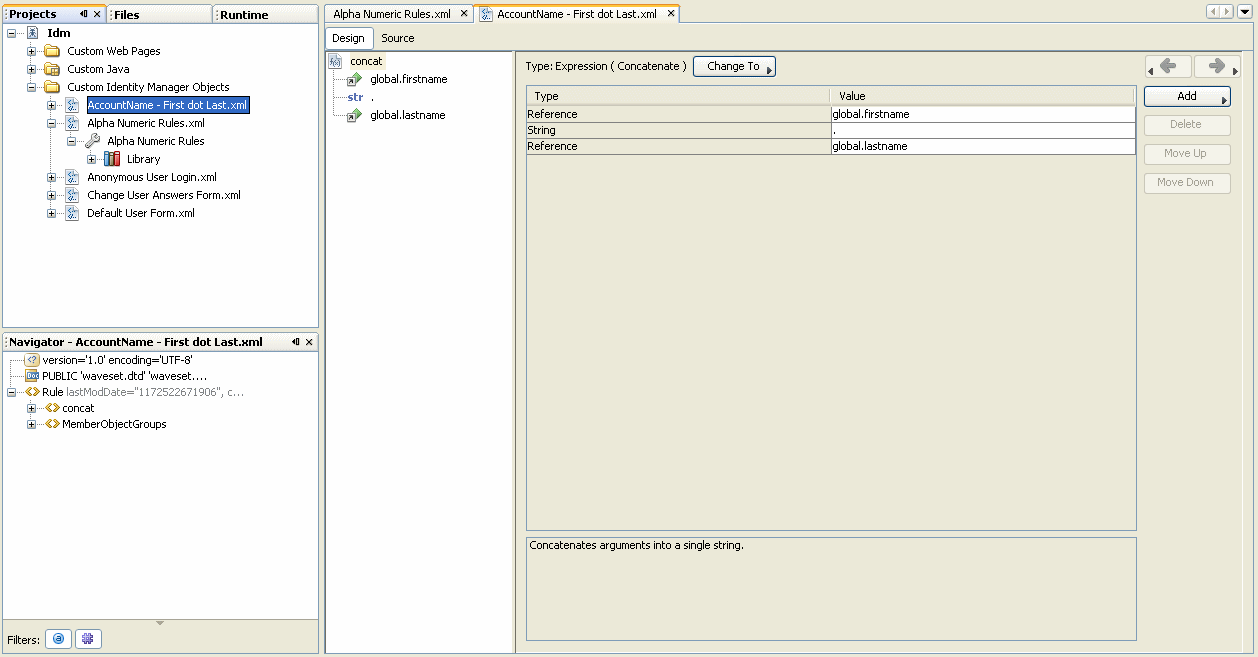This screenshot has width=1258, height=657.
Task: Click the wrench icon beside Alpha Numeric Rules
Action: pyautogui.click(x=92, y=141)
